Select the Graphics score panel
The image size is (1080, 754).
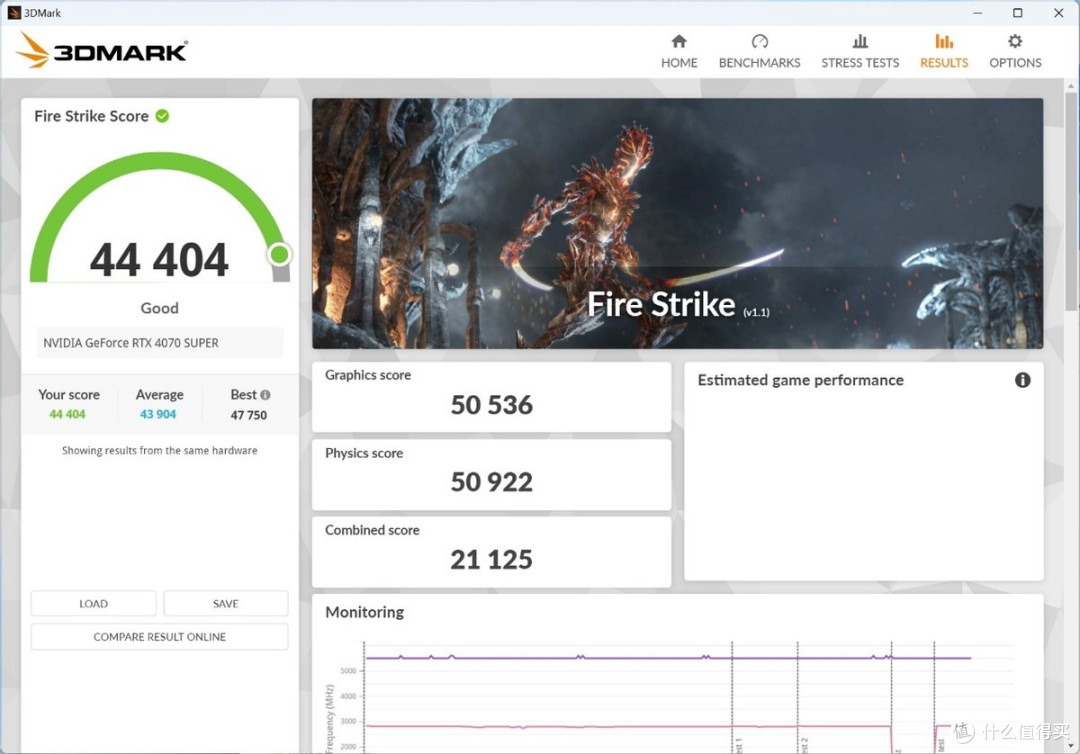491,396
